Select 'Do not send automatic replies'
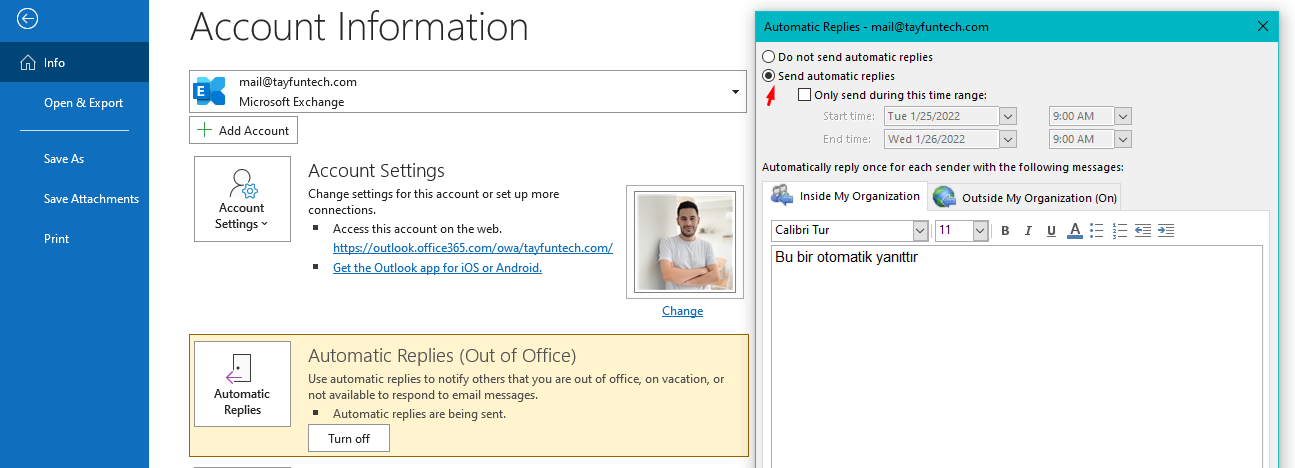The width and height of the screenshot is (1295, 468). [768, 57]
